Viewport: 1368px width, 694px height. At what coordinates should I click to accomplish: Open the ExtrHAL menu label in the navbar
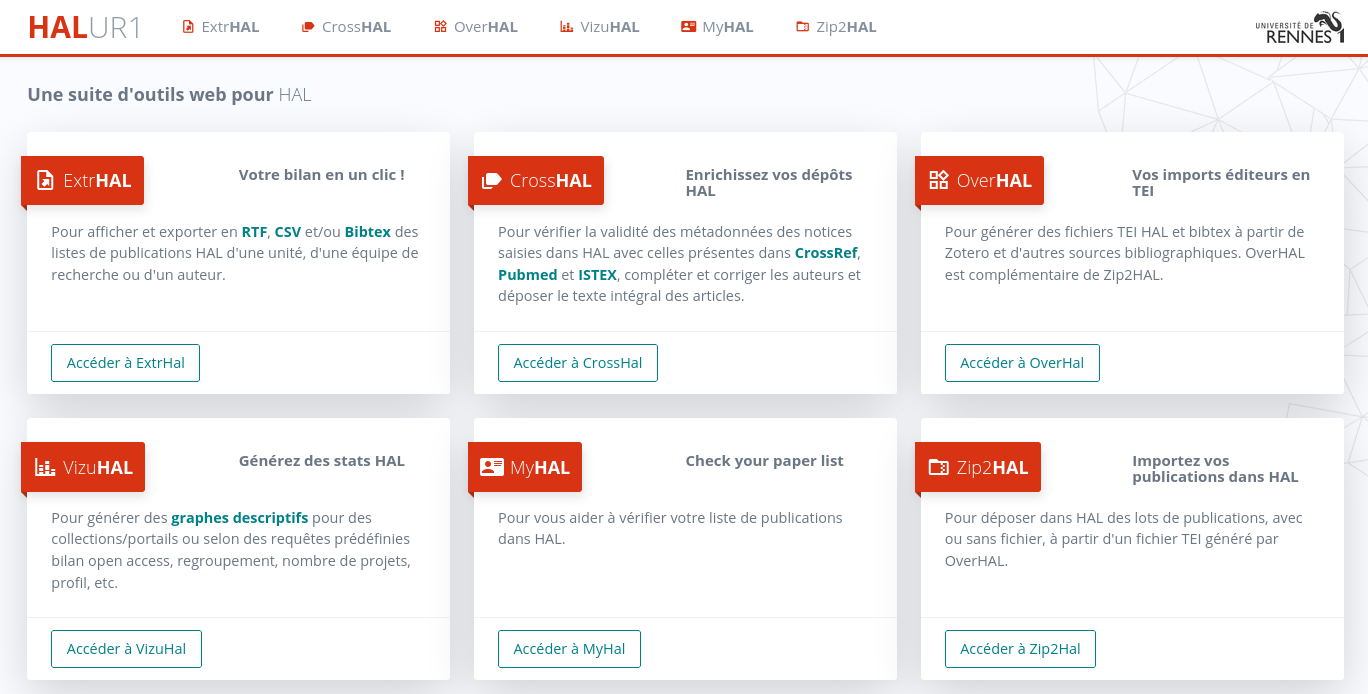coord(230,27)
